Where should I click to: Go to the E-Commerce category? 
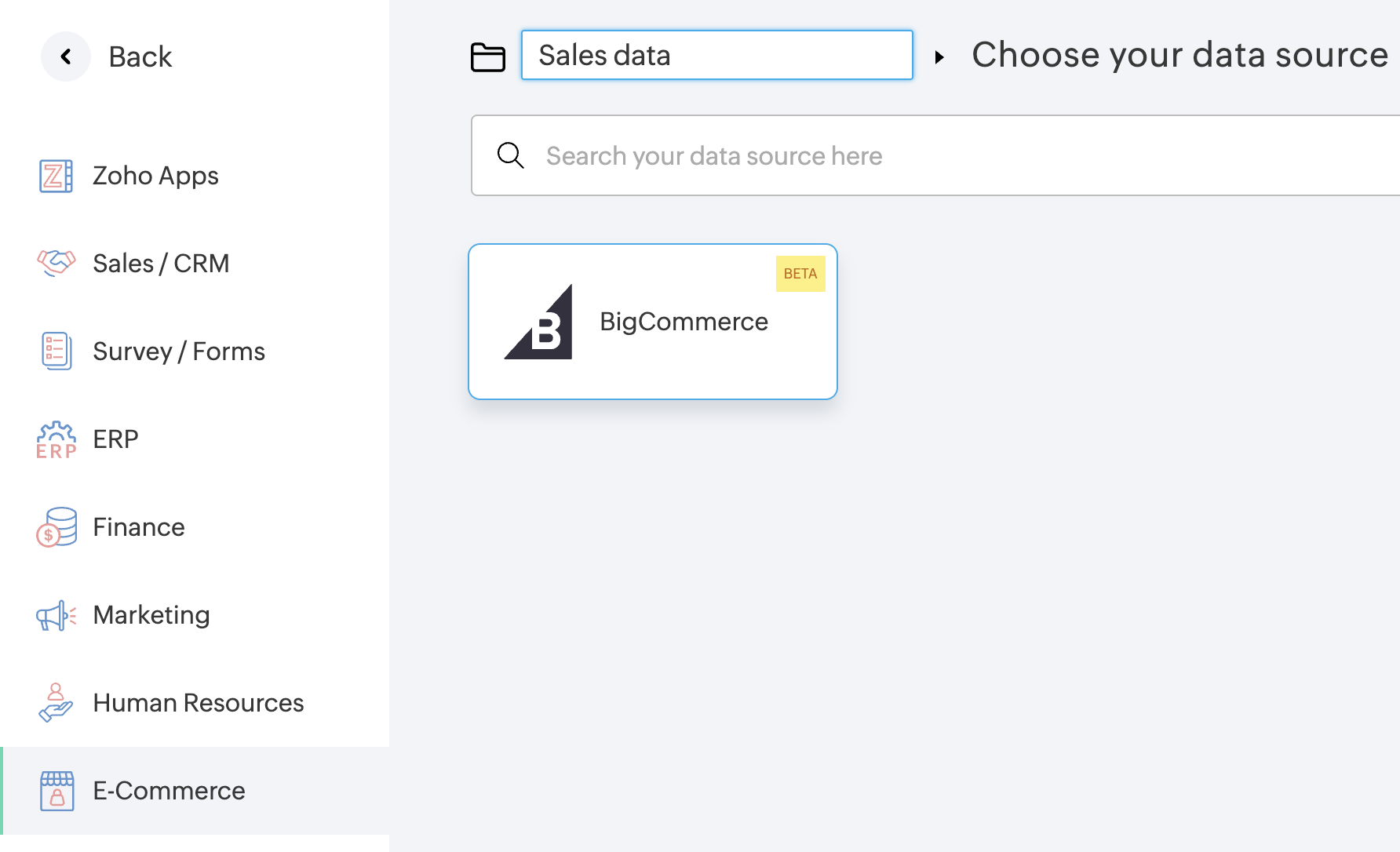[169, 791]
